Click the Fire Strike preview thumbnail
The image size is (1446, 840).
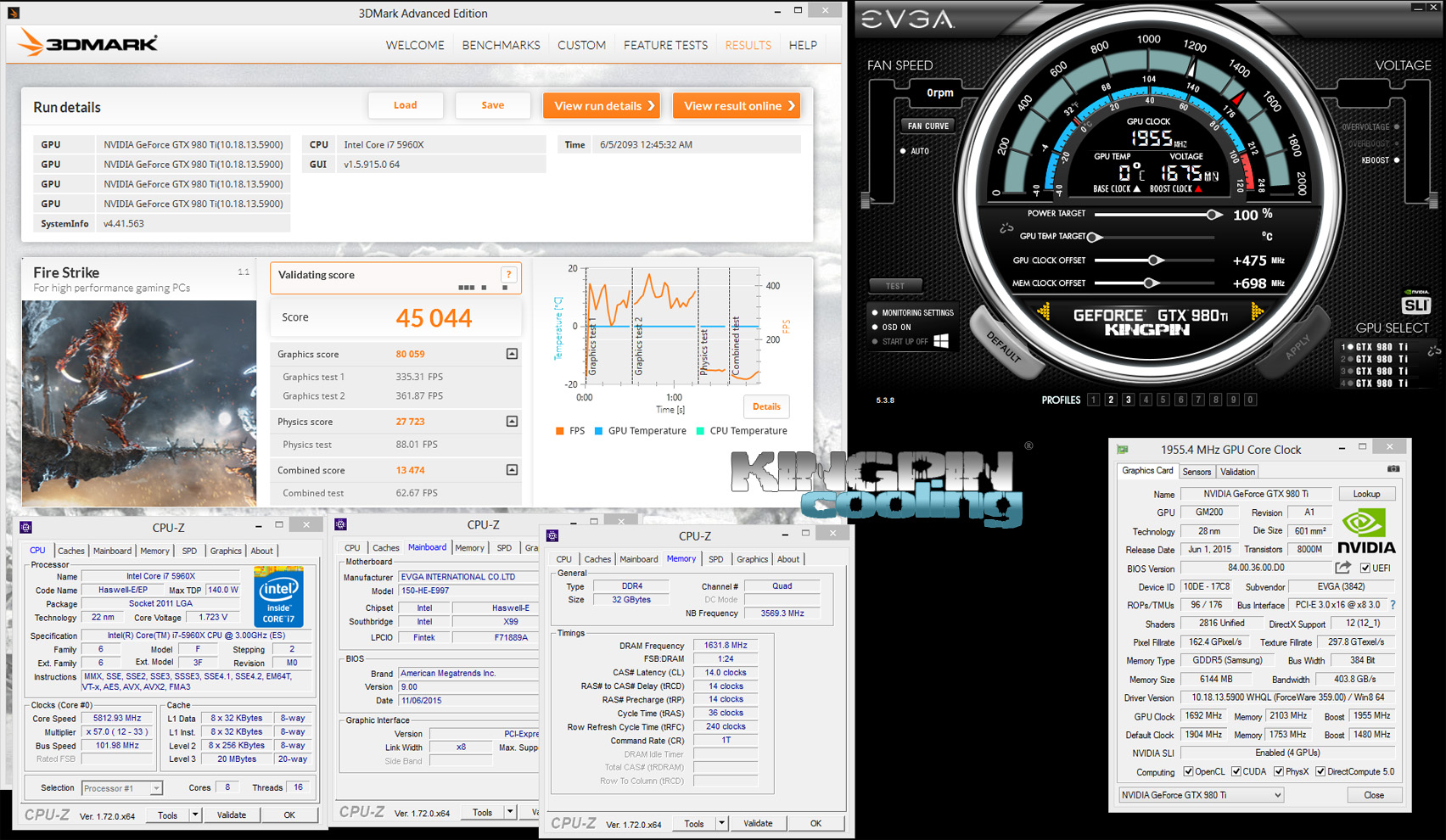138,402
